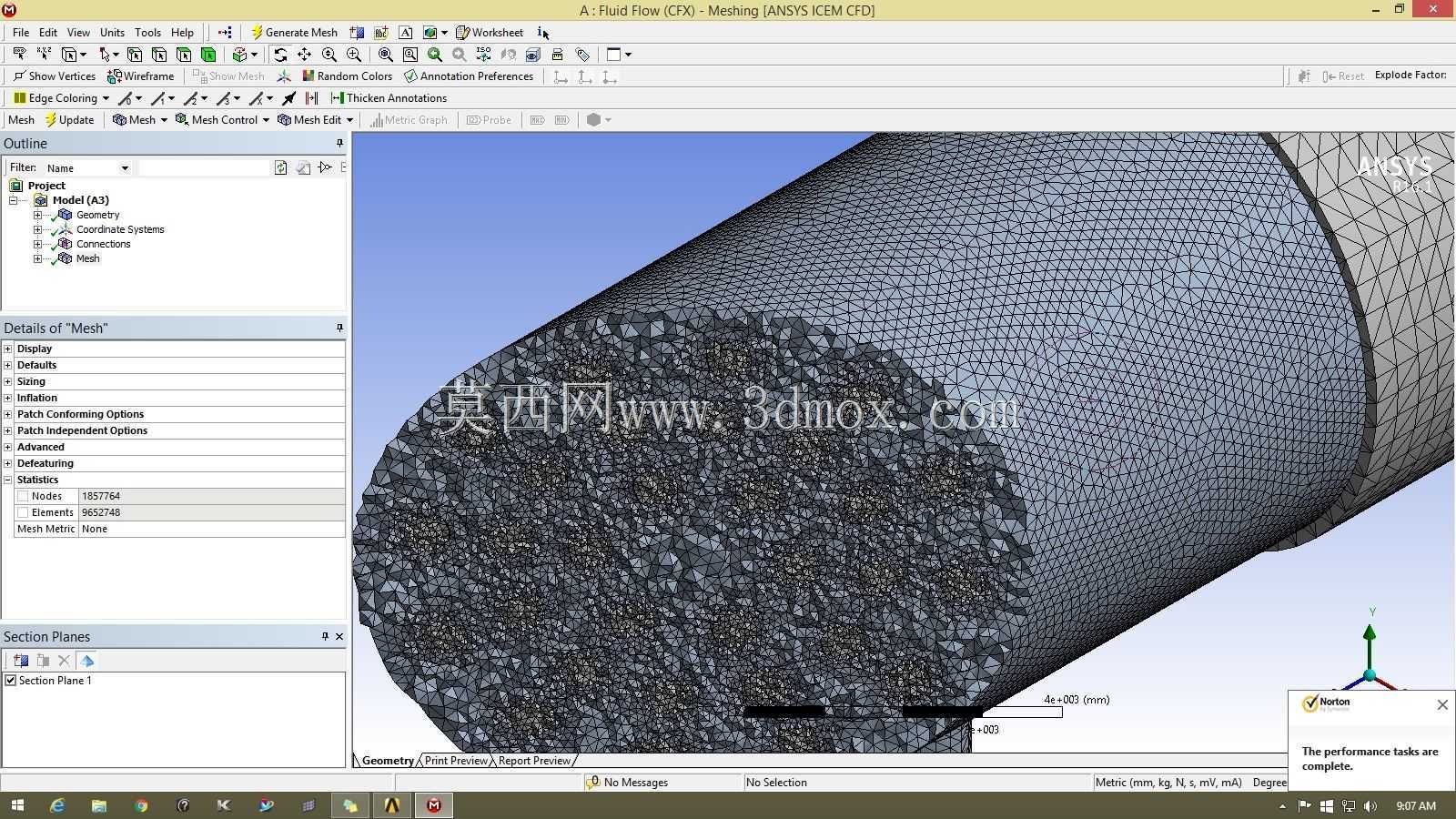Click the Update button
This screenshot has width=1456, height=819.
(69, 120)
